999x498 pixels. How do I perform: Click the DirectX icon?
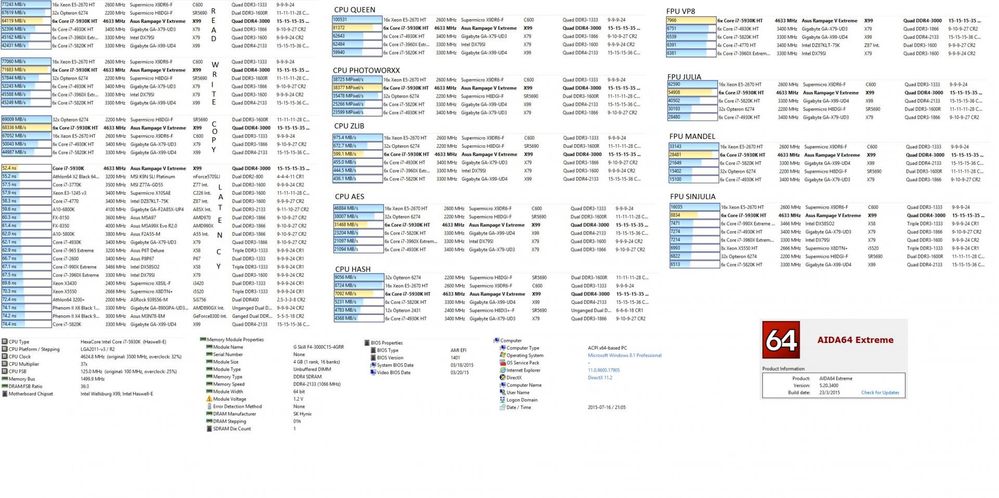pyautogui.click(x=503, y=378)
